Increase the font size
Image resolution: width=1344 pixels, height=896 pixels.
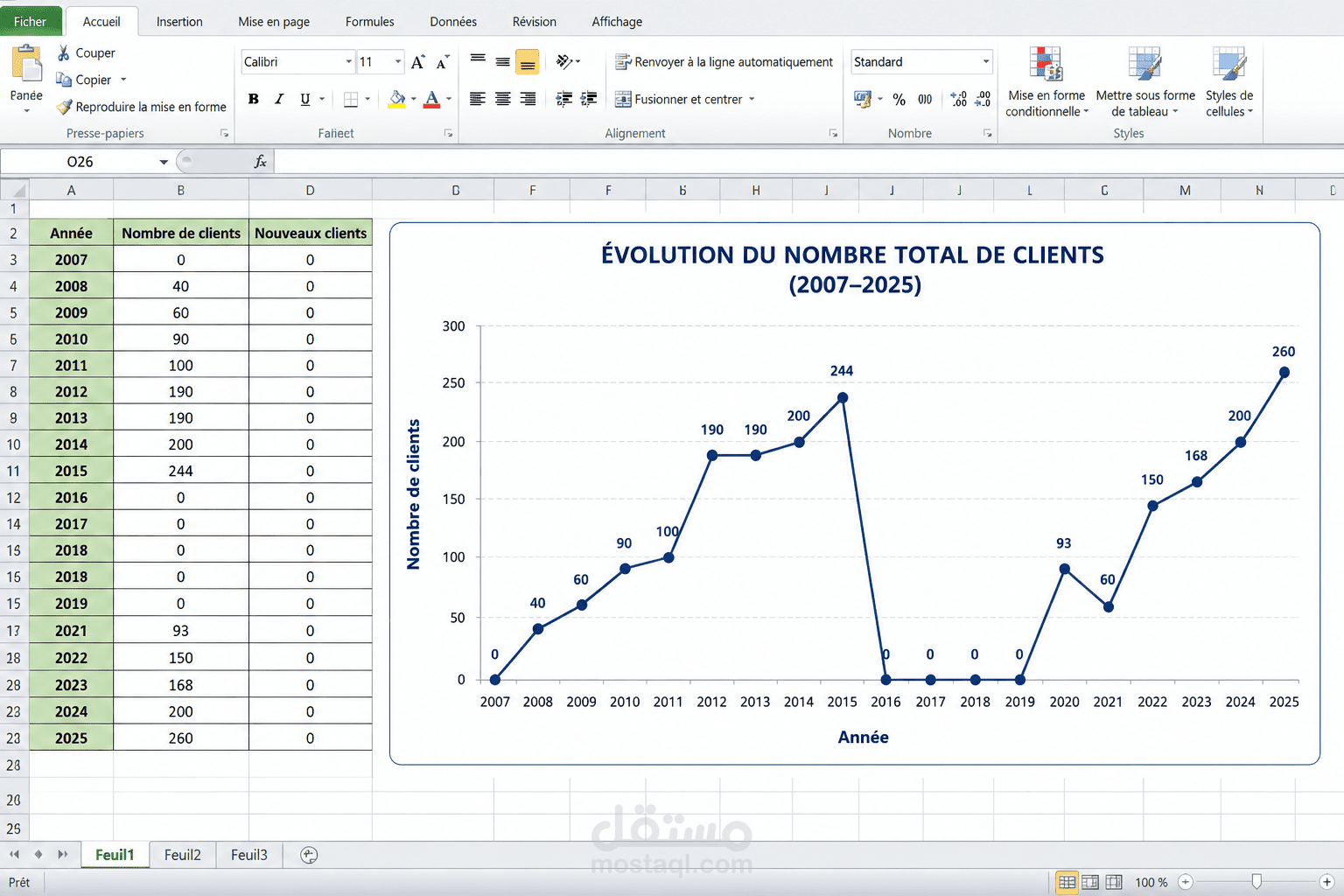click(x=417, y=62)
